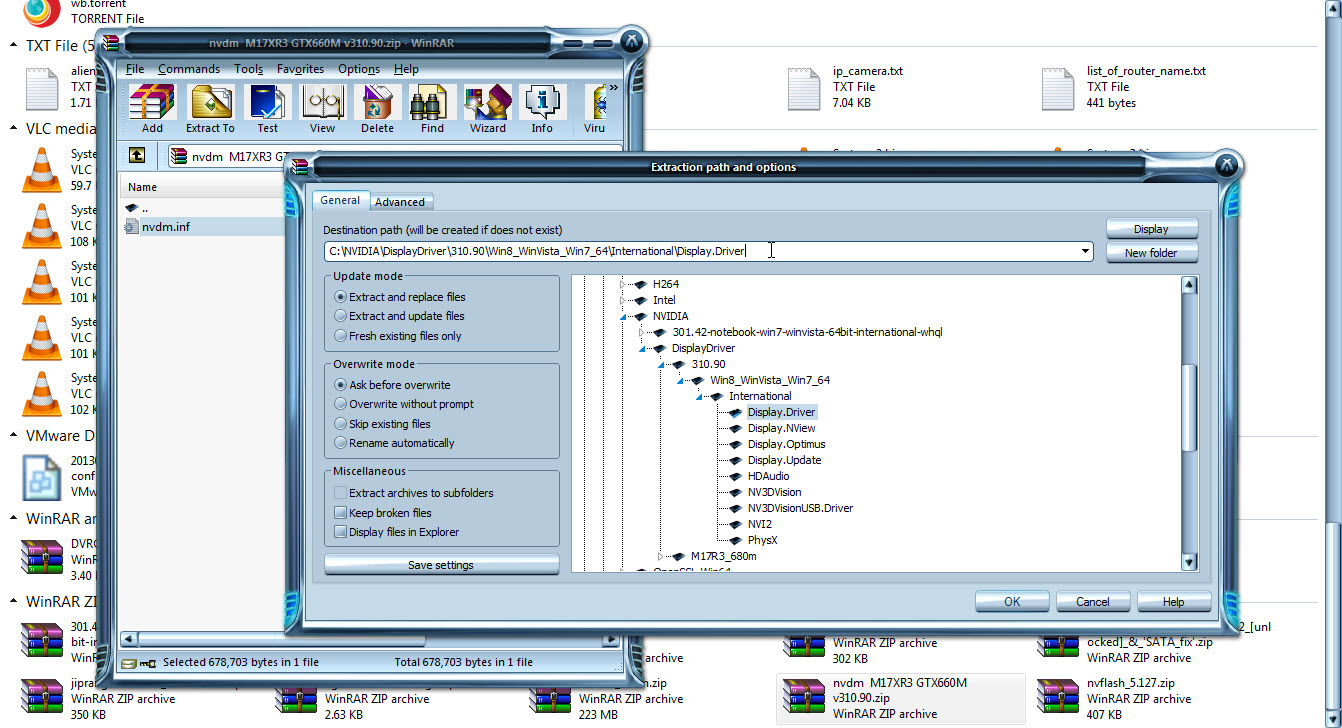
Task: Collapse the International folder node
Action: tap(701, 396)
